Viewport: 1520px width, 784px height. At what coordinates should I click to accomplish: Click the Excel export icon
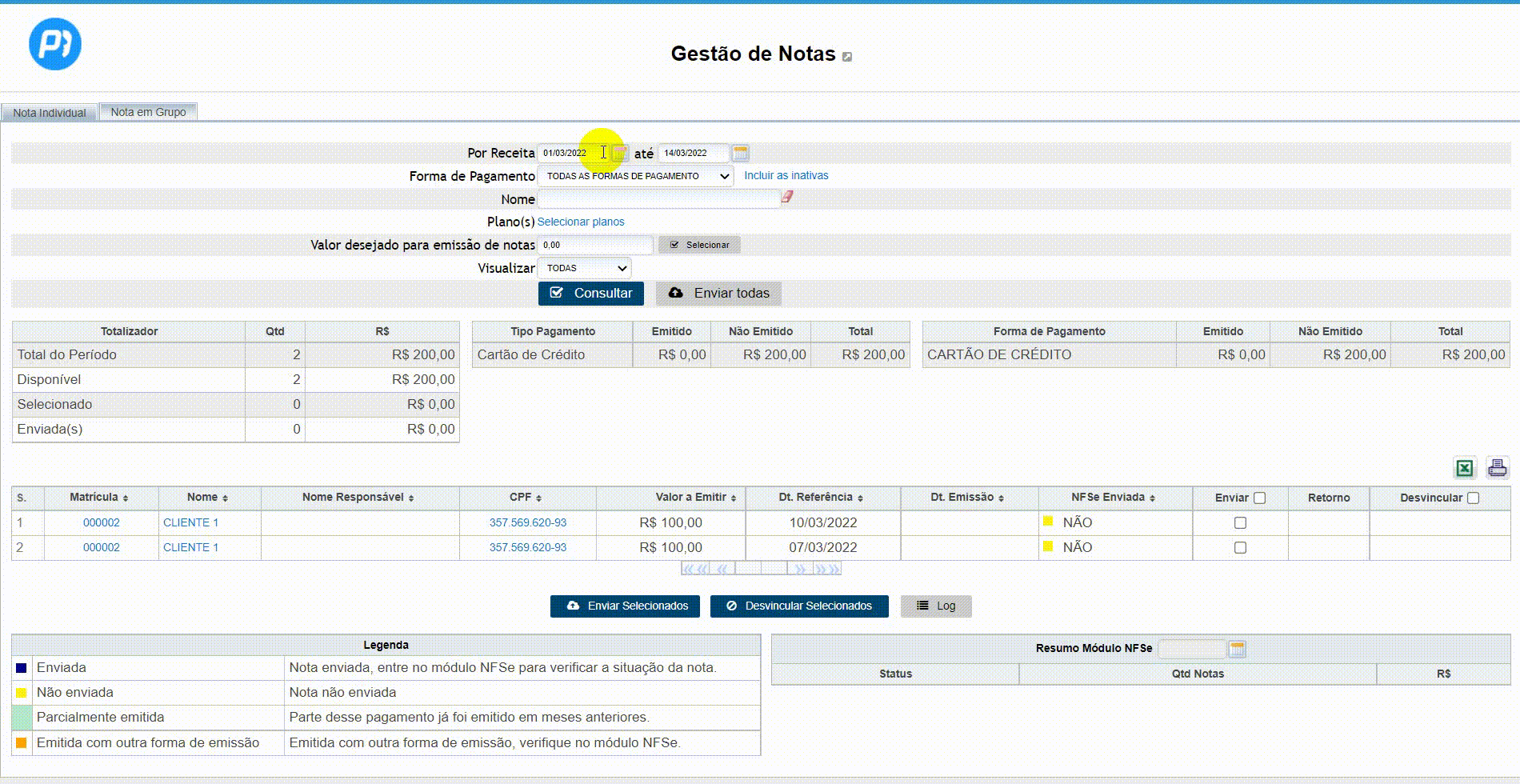(x=1464, y=468)
